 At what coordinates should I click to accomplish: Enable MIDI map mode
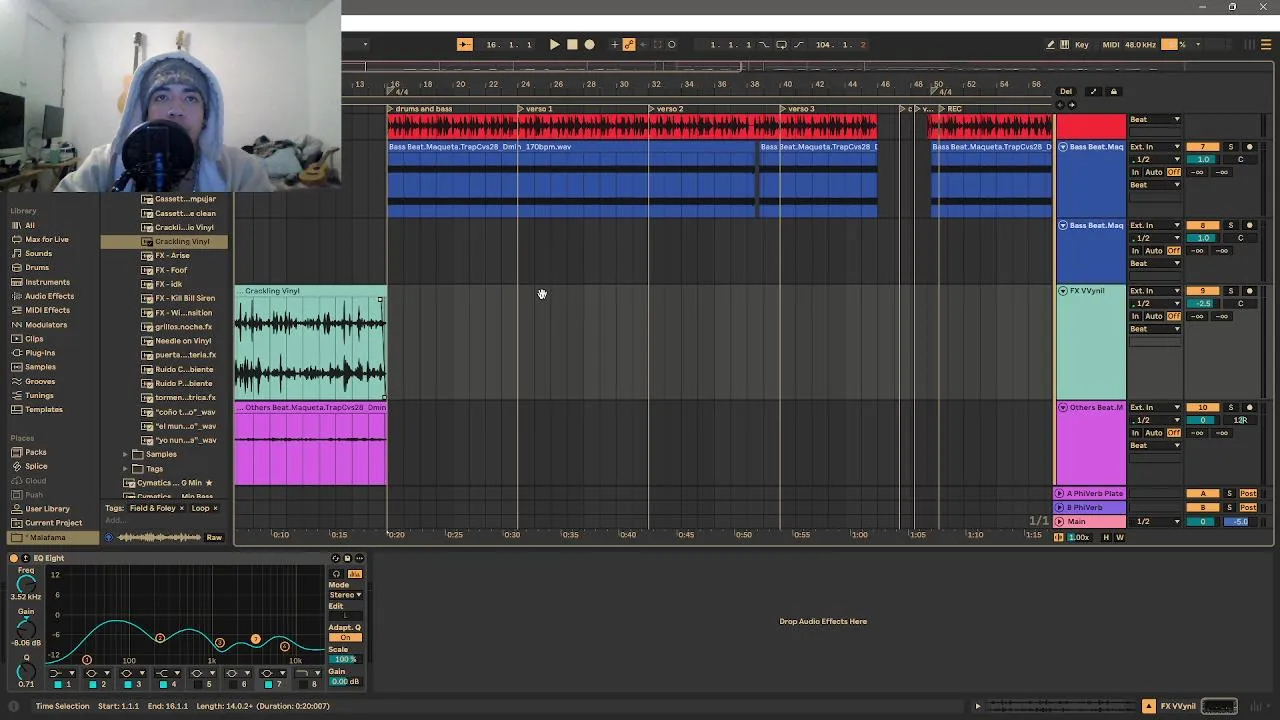click(x=1111, y=44)
